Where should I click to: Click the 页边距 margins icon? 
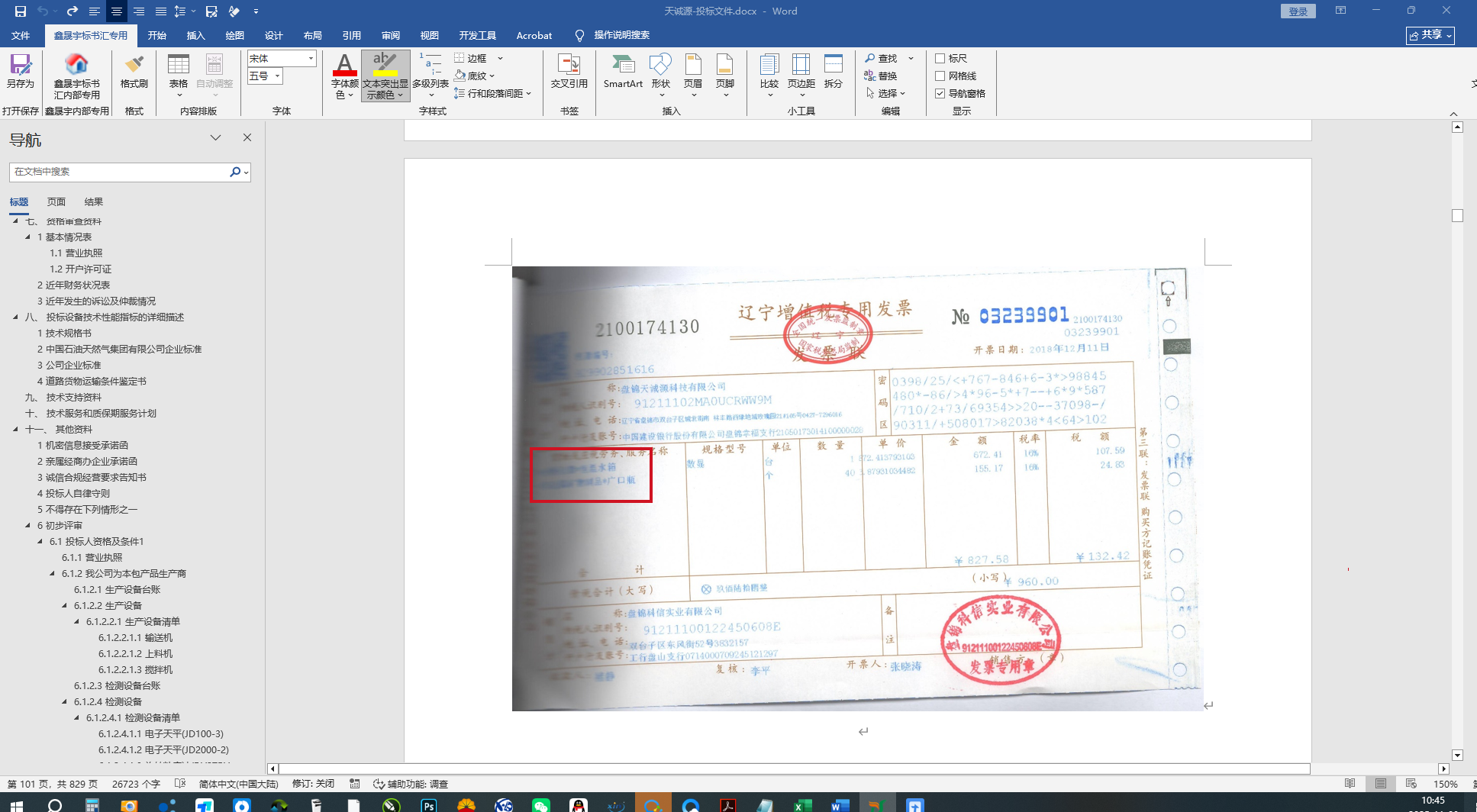801,74
